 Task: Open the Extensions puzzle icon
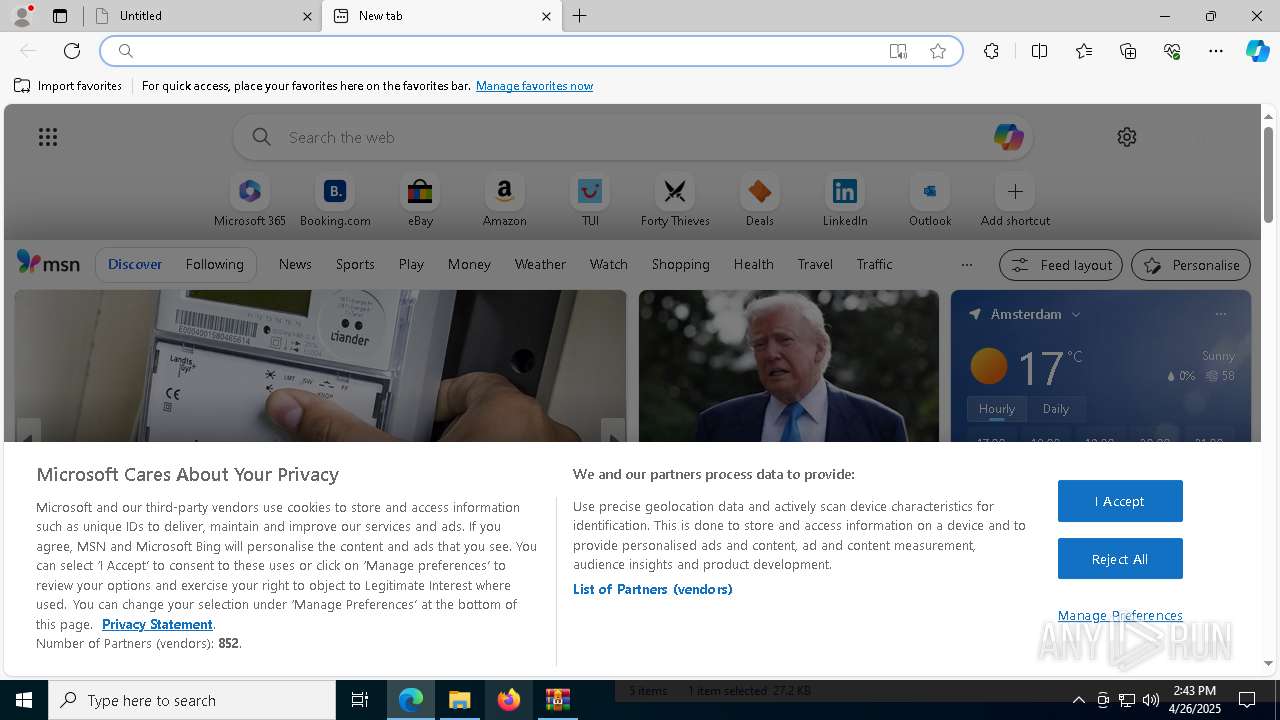click(991, 51)
